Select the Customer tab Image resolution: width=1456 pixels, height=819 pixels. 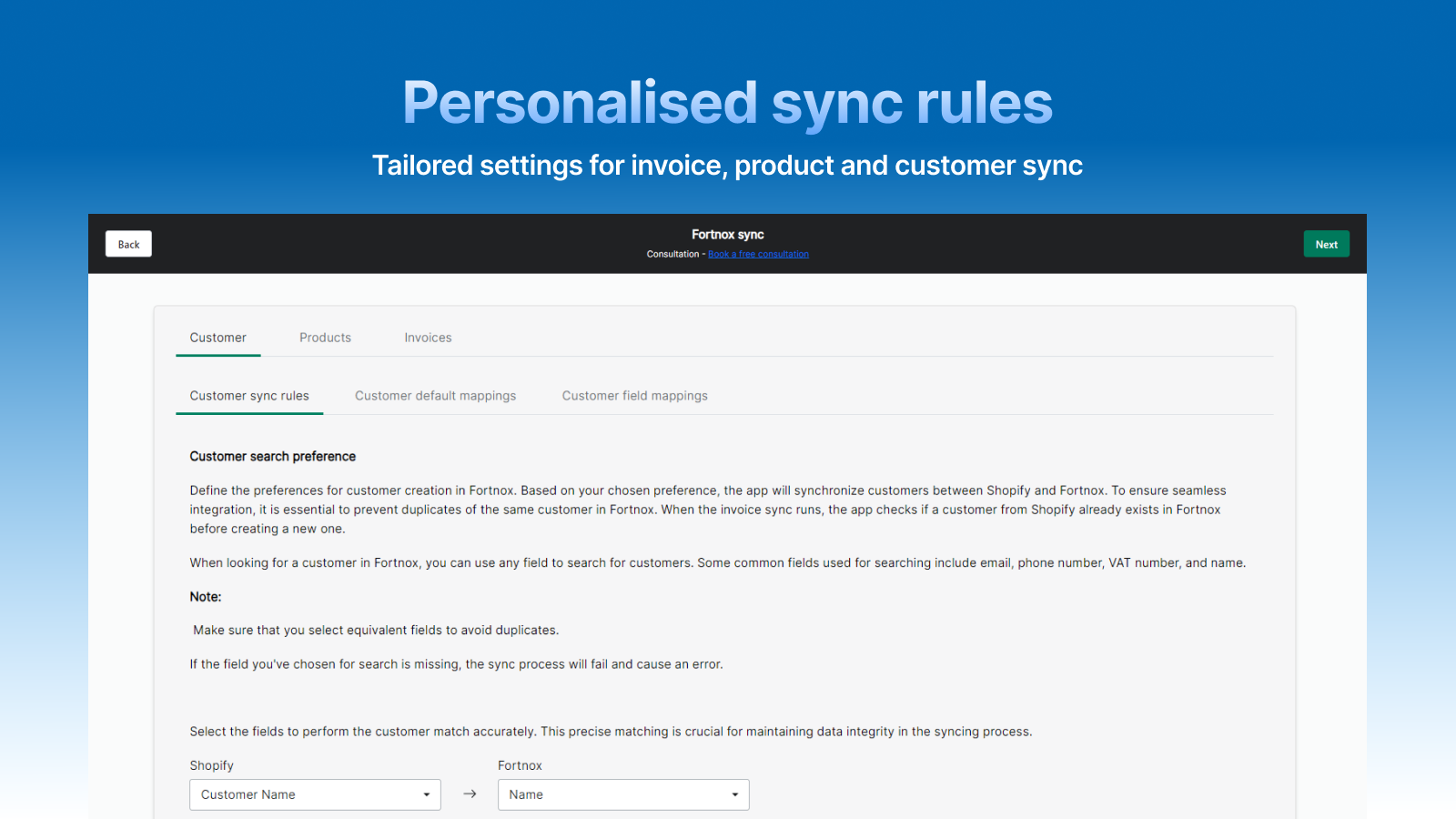coord(217,338)
